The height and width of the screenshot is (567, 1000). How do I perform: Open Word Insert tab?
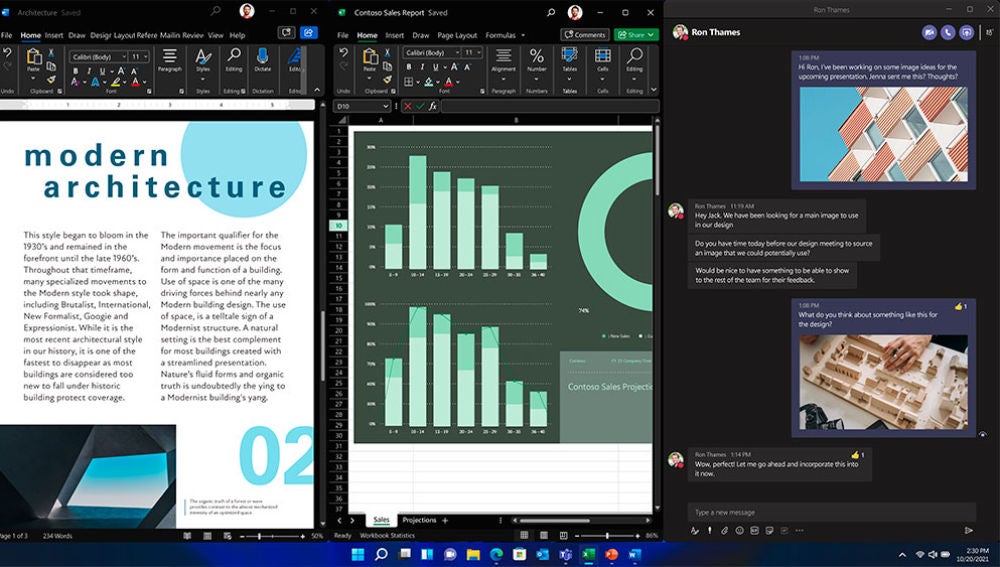[x=54, y=35]
